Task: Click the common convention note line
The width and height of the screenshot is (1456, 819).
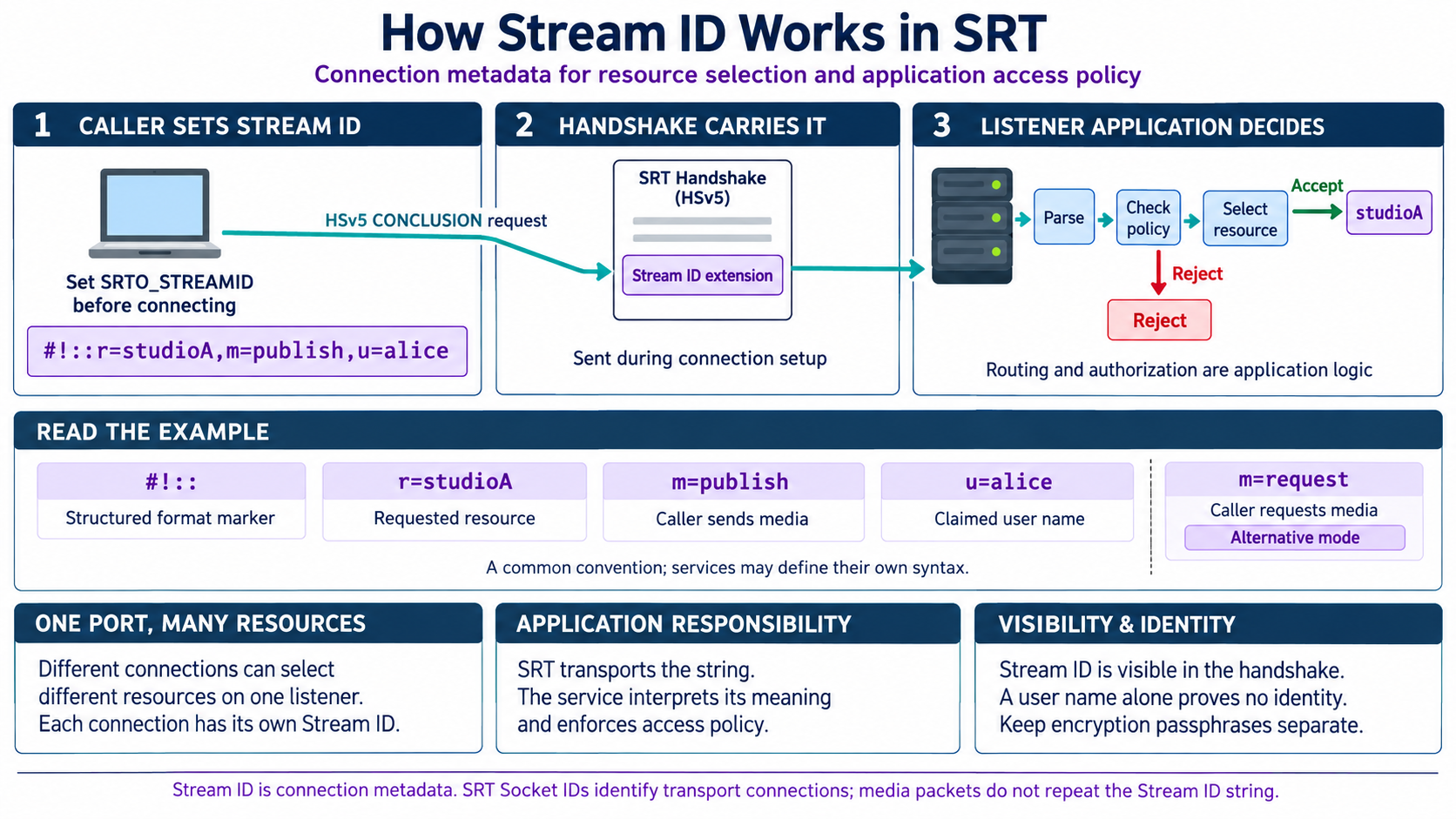Action: click(727, 567)
